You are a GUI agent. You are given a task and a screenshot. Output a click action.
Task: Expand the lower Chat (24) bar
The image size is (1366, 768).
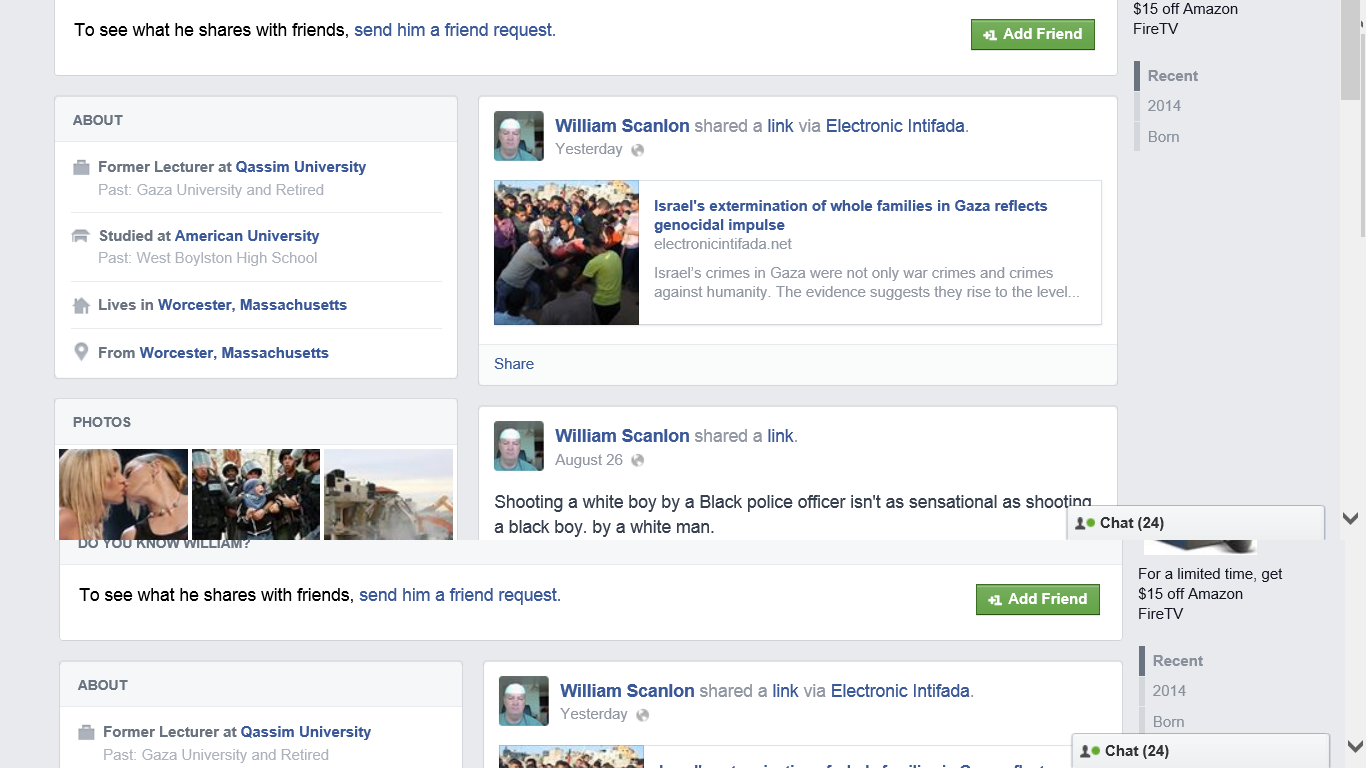tap(1201, 751)
